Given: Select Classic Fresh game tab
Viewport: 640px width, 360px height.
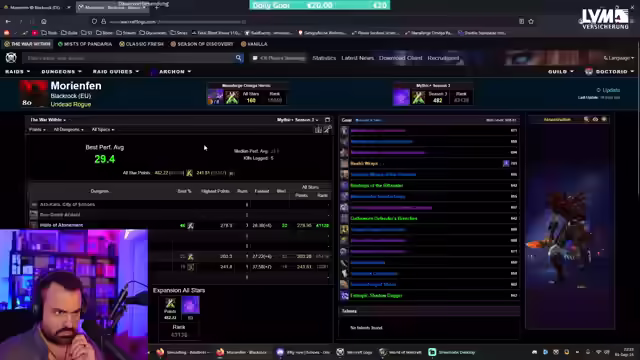Looking at the screenshot, I should [141, 44].
